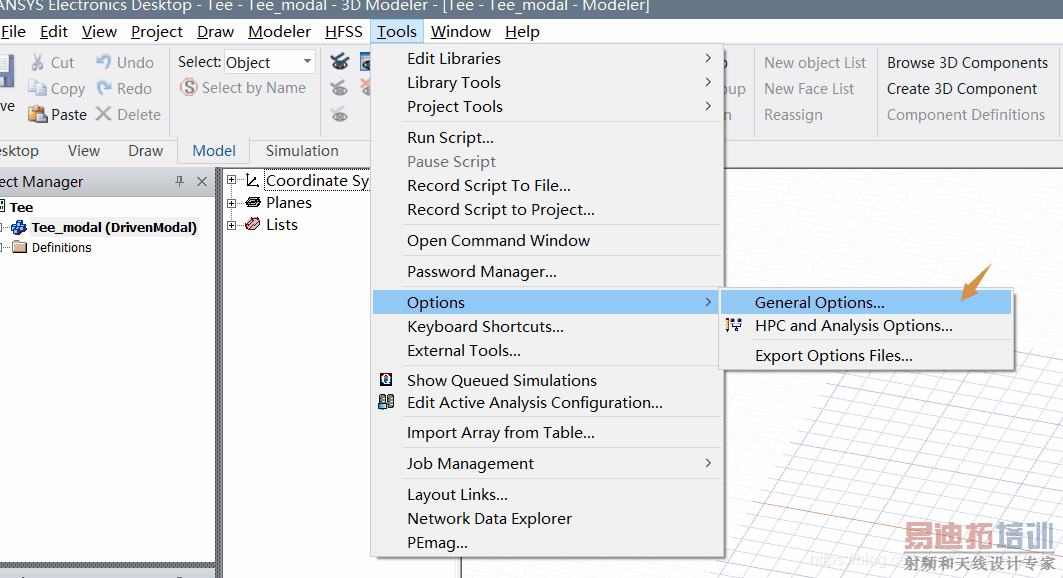The image size is (1063, 578).
Task: Expand the Planes tree node
Action: click(233, 203)
